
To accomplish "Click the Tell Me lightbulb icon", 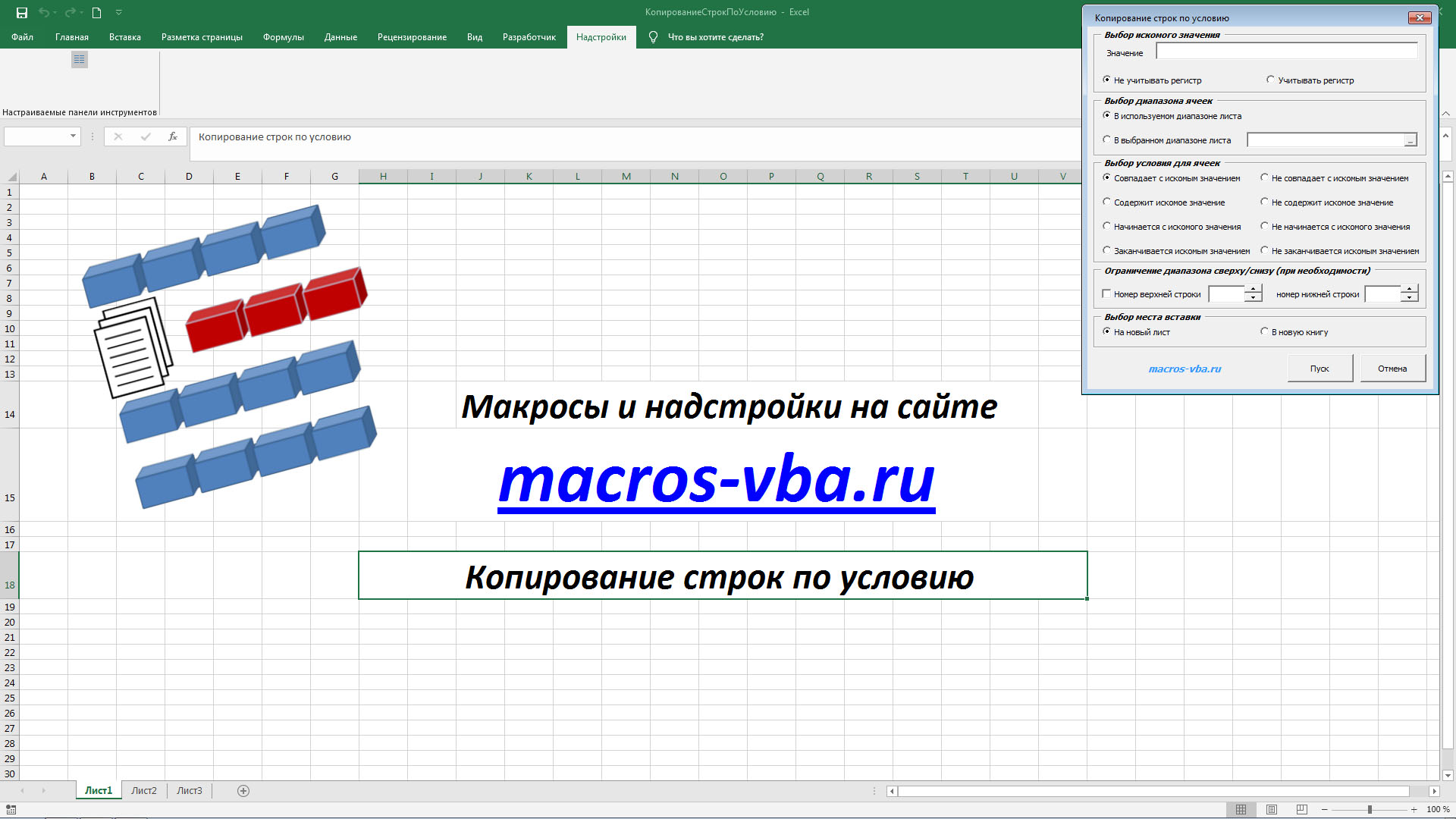I will click(653, 37).
